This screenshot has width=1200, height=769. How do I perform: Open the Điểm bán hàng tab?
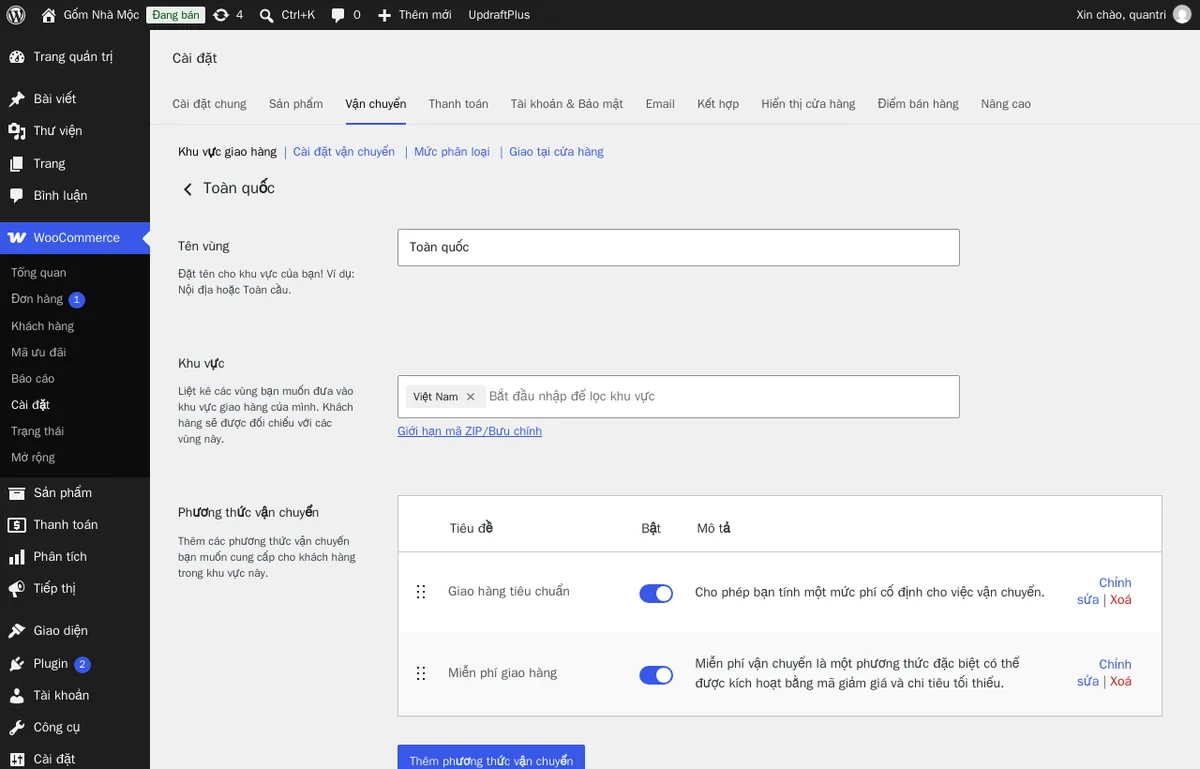pos(918,104)
